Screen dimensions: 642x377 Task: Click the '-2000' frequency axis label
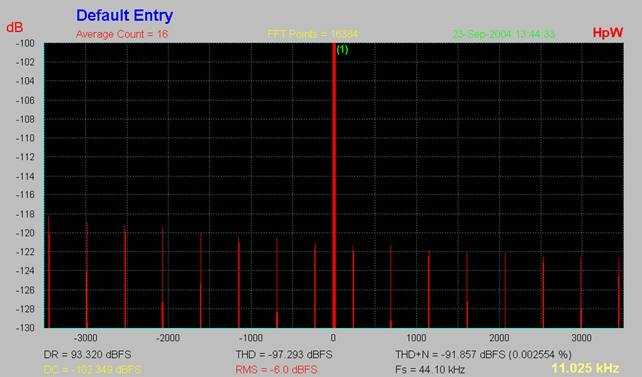pos(168,338)
